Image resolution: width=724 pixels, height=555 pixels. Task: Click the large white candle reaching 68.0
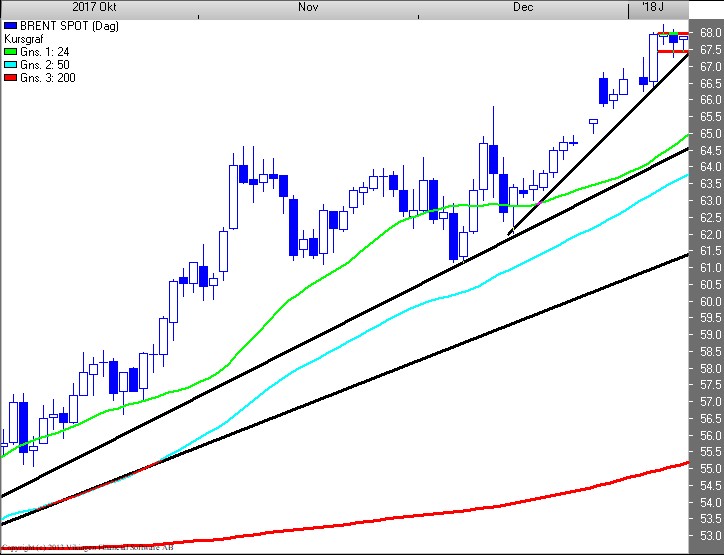click(653, 58)
